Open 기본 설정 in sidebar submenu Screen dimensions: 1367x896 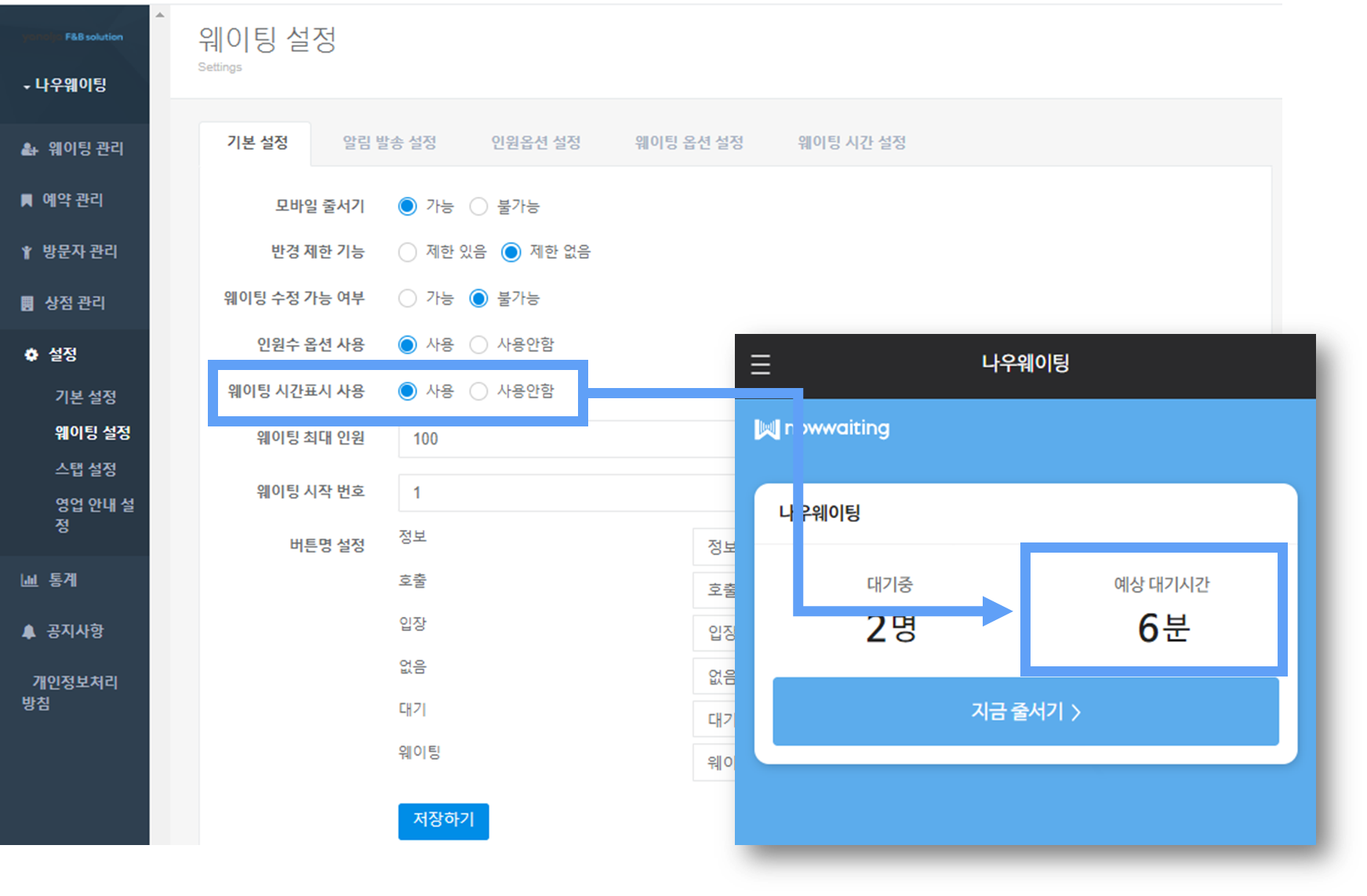pyautogui.click(x=85, y=397)
